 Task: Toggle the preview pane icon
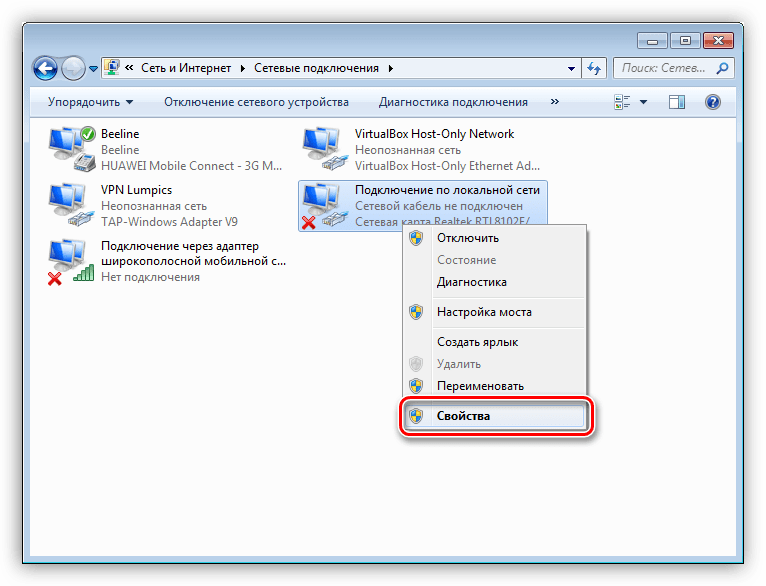coord(677,102)
